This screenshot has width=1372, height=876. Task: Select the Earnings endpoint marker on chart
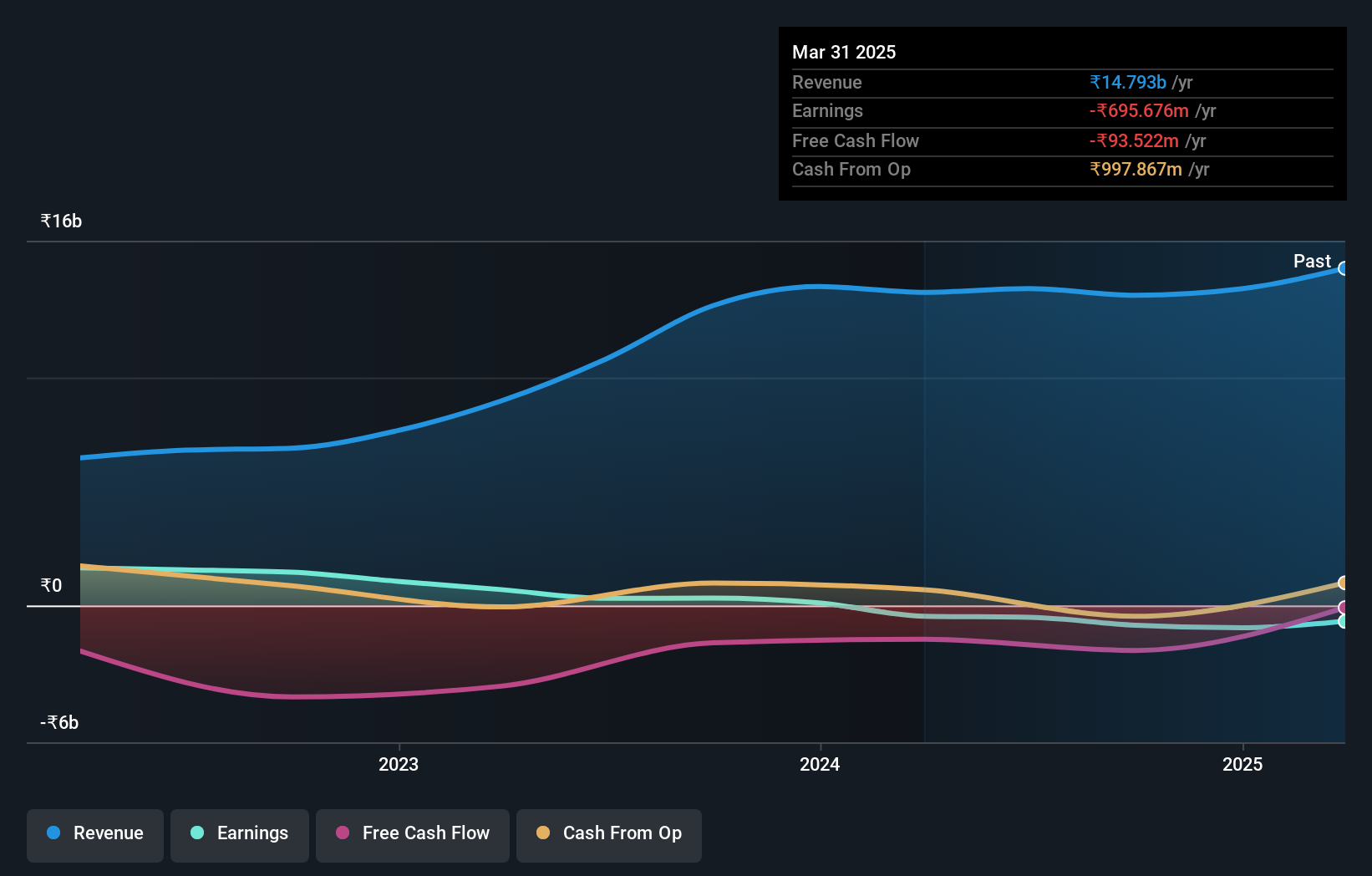pos(1343,621)
